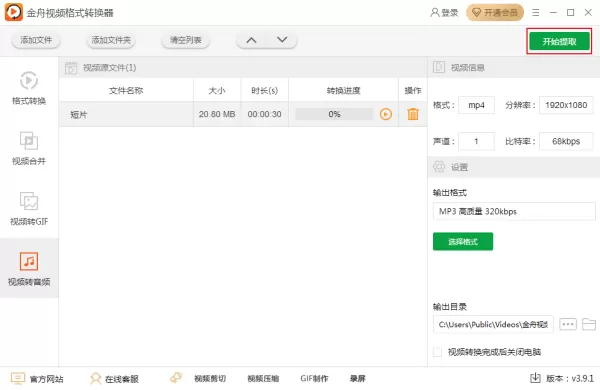Play the 短片 file preview

click(x=386, y=114)
